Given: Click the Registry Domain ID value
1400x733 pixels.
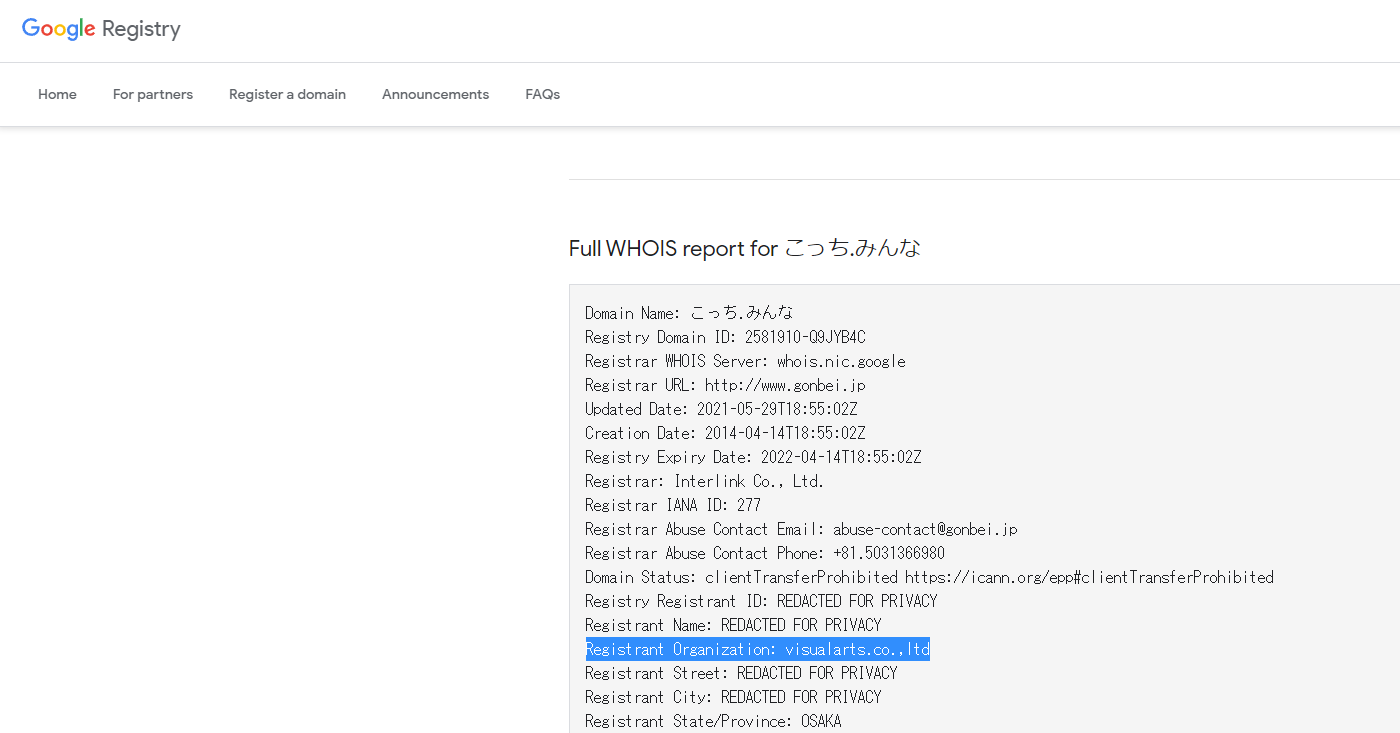Looking at the screenshot, I should coord(805,337).
